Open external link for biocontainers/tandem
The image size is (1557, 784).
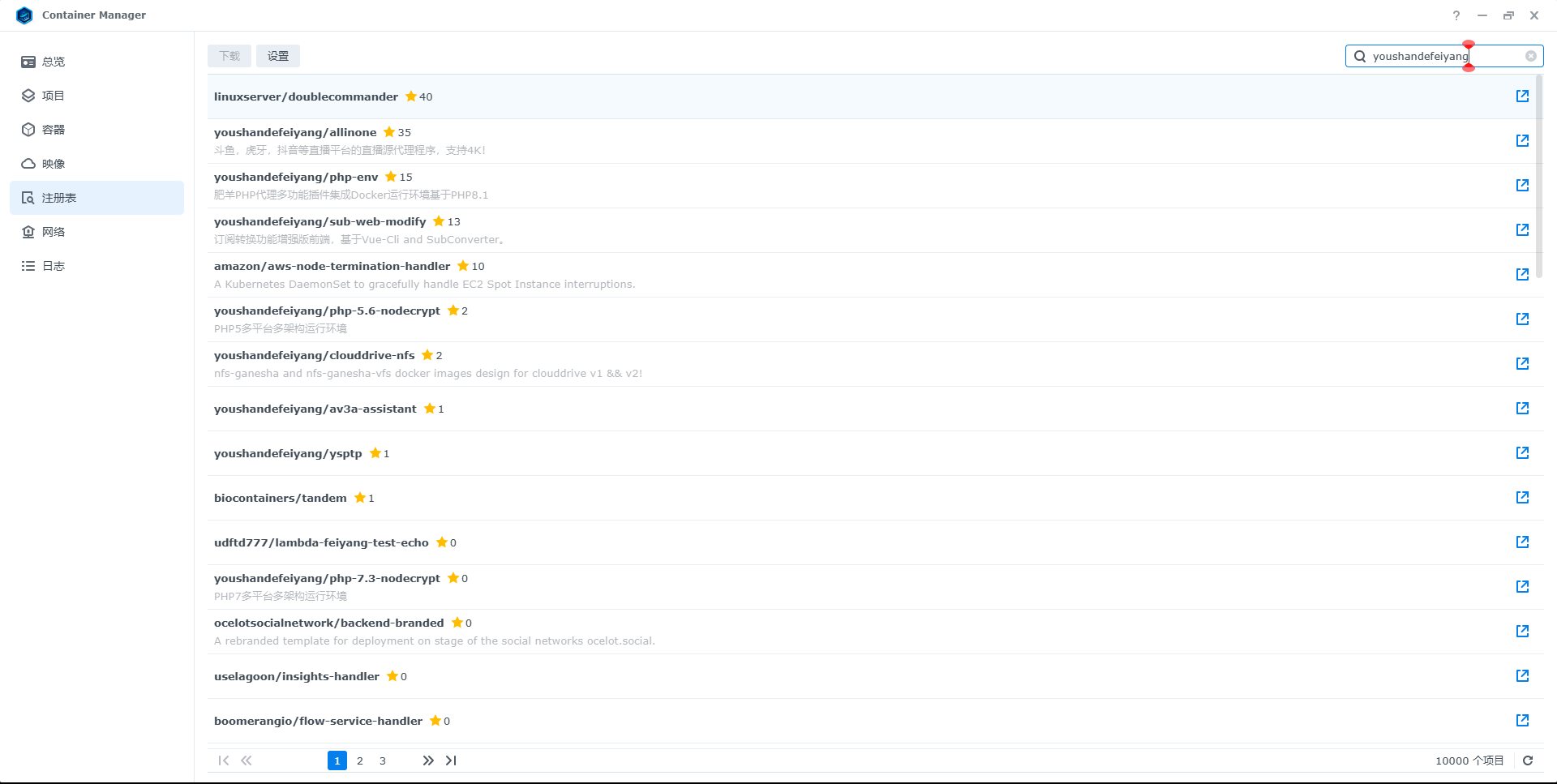coord(1522,498)
